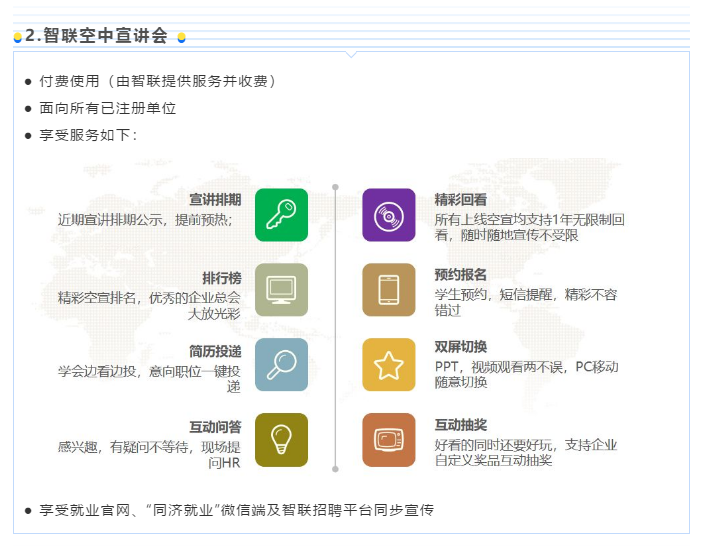The height and width of the screenshot is (549, 707).
Task: Click the 双屏切换 heading
Action: click(x=461, y=347)
